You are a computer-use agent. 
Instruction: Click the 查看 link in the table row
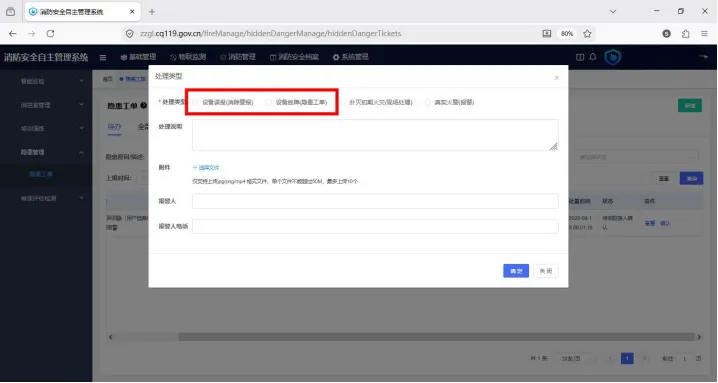point(650,224)
